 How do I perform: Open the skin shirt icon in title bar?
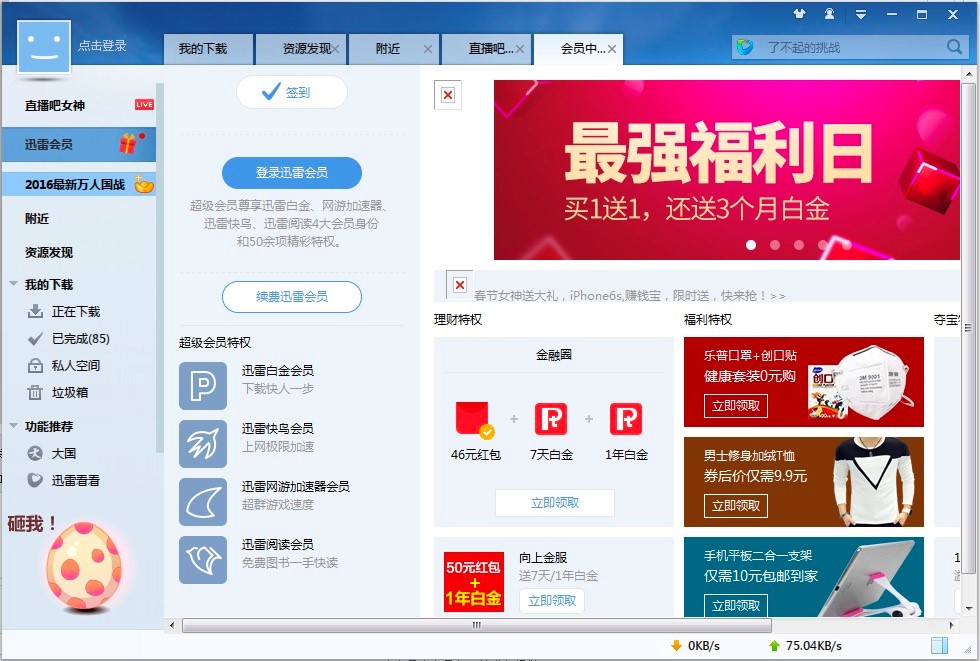pyautogui.click(x=799, y=14)
